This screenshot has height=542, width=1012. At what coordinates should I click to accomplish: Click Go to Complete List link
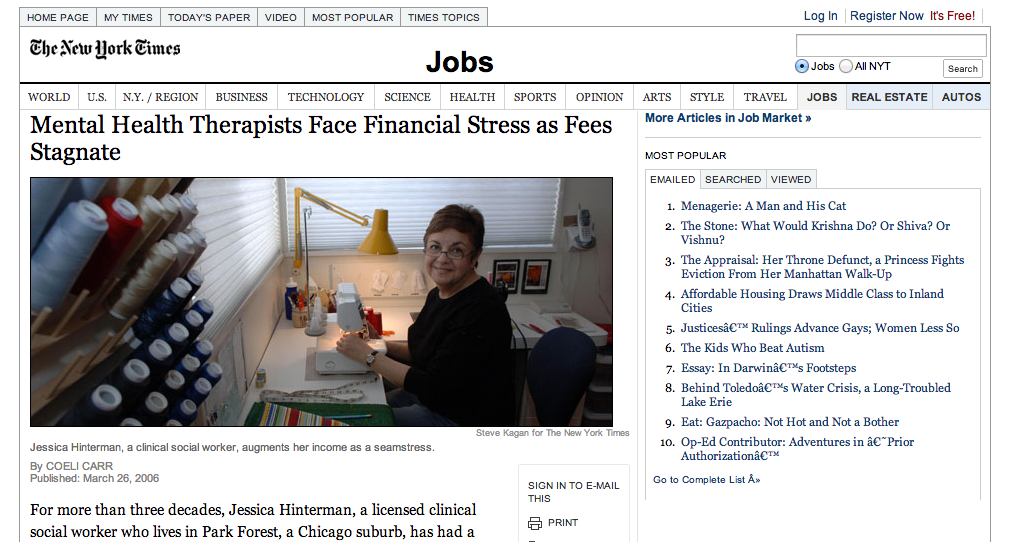707,479
